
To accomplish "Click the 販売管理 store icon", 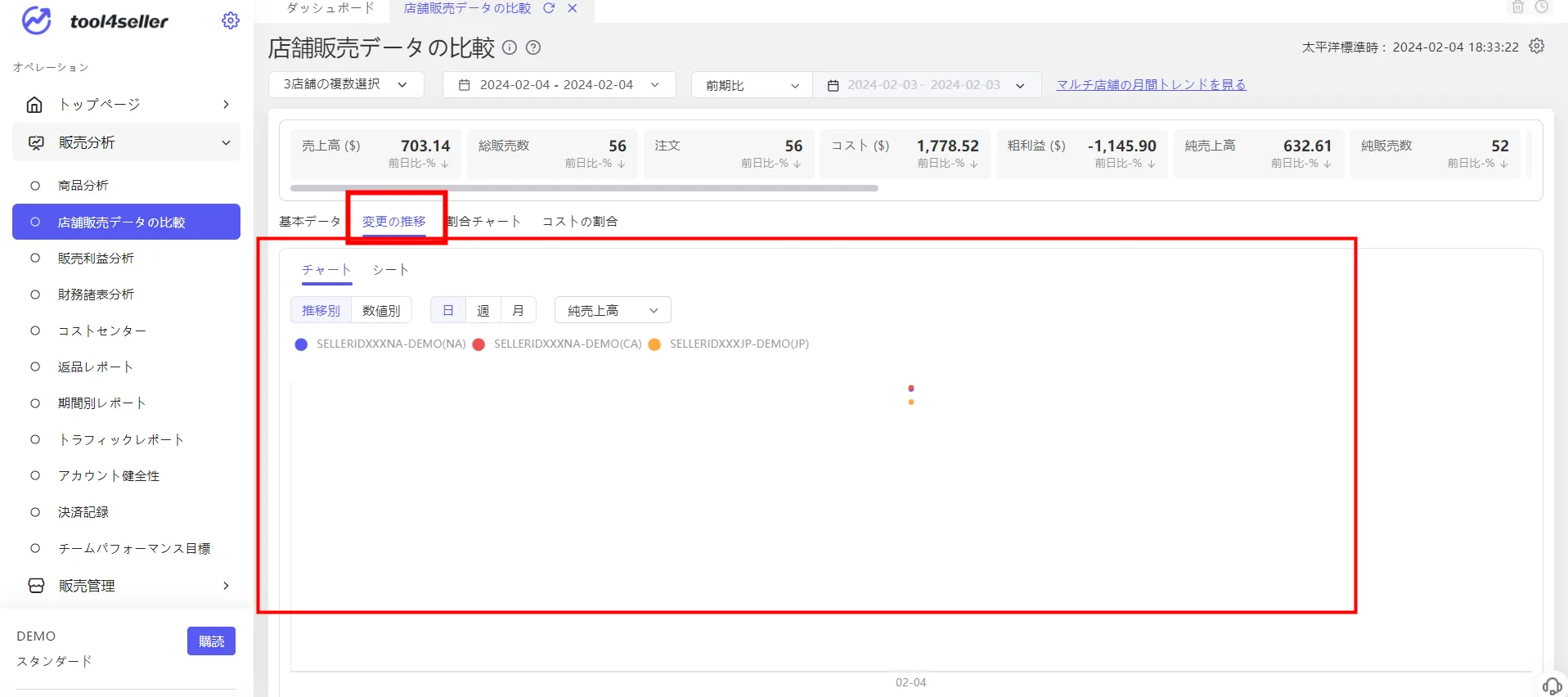I will tap(36, 586).
